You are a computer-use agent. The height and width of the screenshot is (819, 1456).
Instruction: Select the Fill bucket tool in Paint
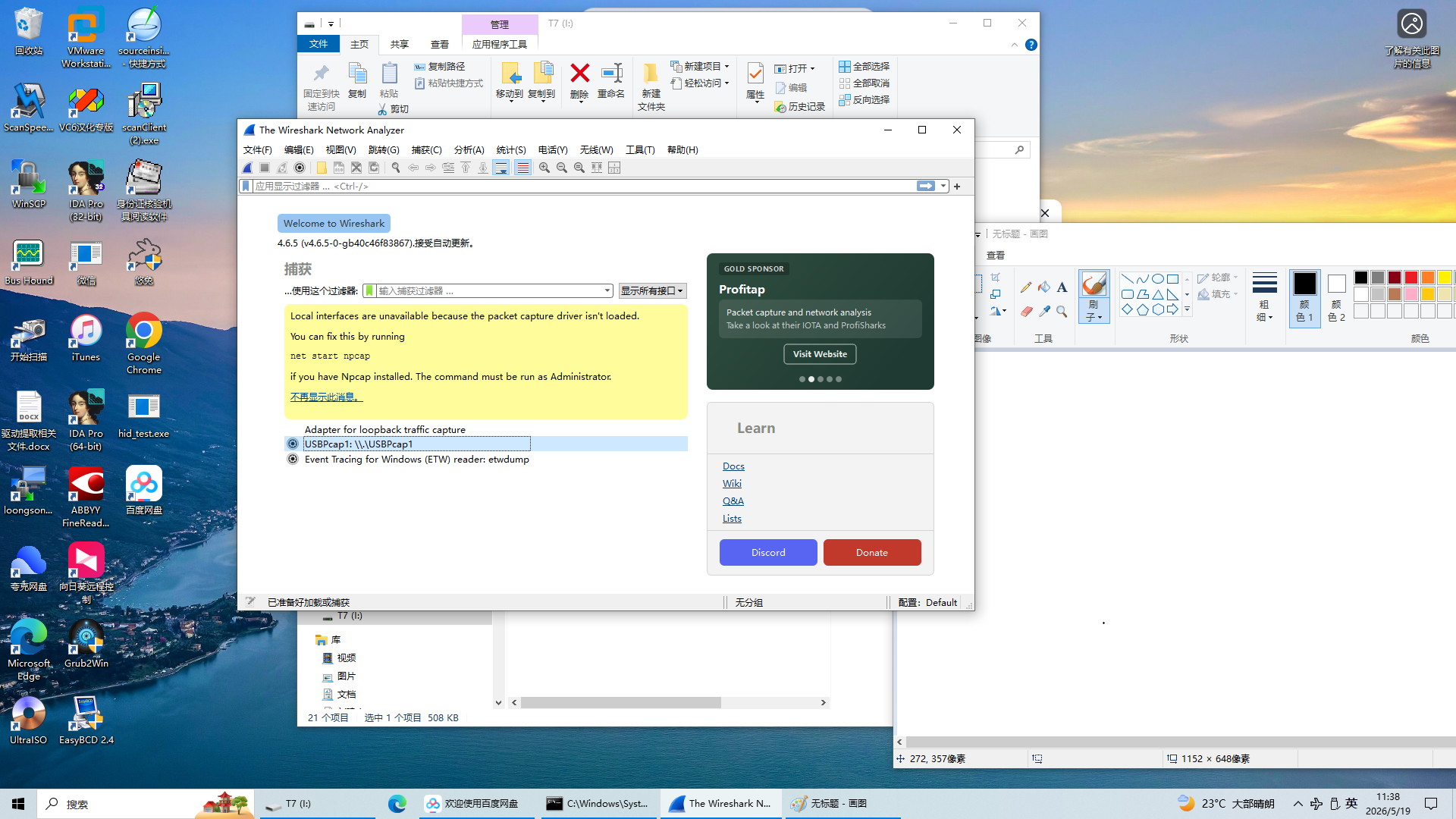coord(1044,287)
